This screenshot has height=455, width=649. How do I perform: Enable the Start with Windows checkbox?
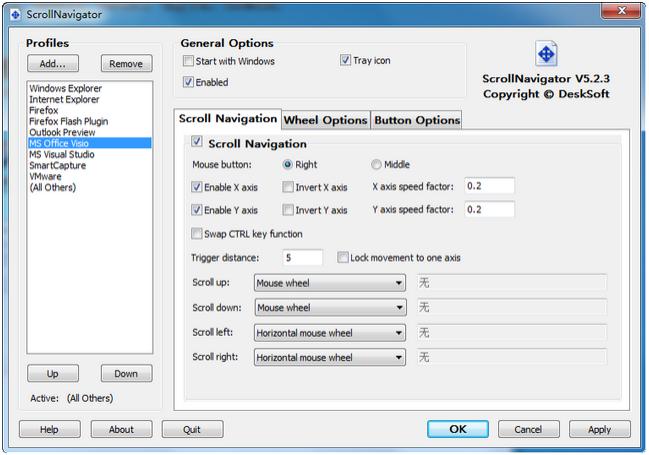pos(189,61)
